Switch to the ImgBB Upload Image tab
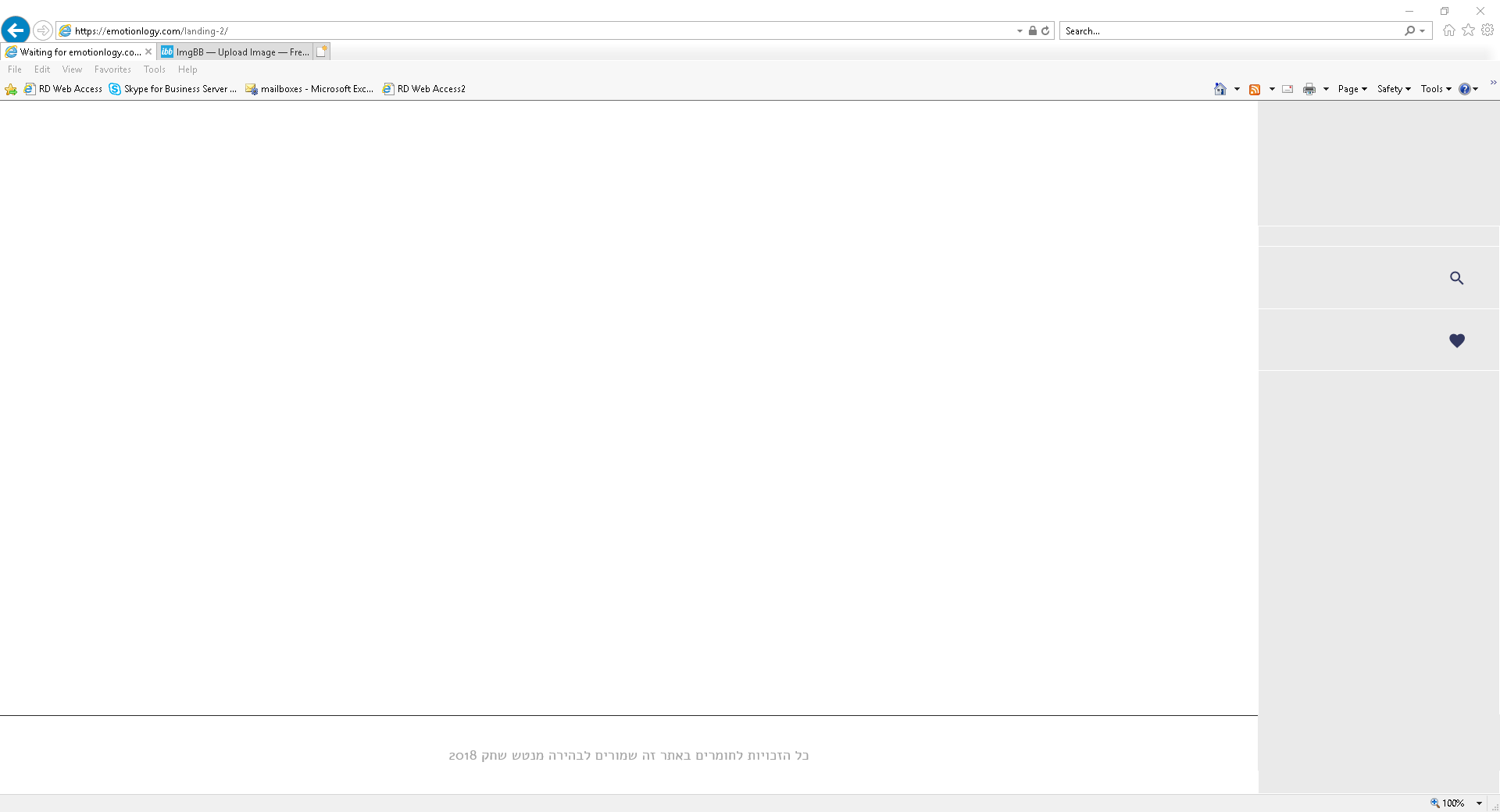Viewport: 1500px width, 812px height. (x=235, y=52)
